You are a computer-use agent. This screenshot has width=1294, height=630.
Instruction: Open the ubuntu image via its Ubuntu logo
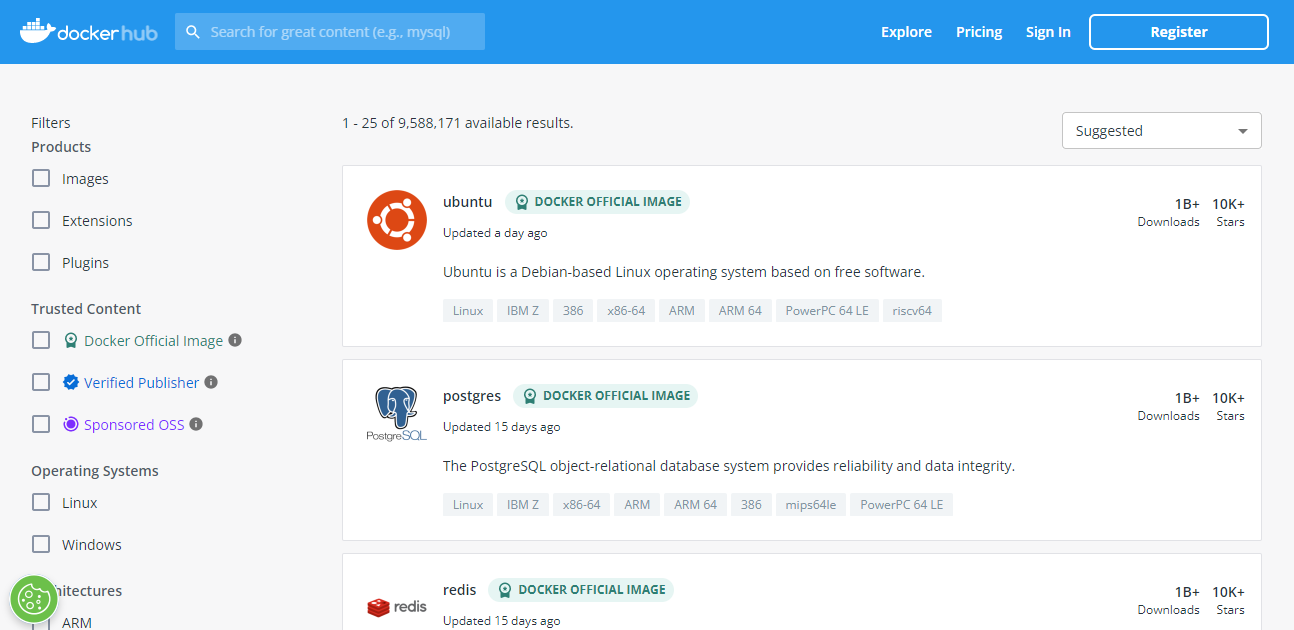[396, 219]
